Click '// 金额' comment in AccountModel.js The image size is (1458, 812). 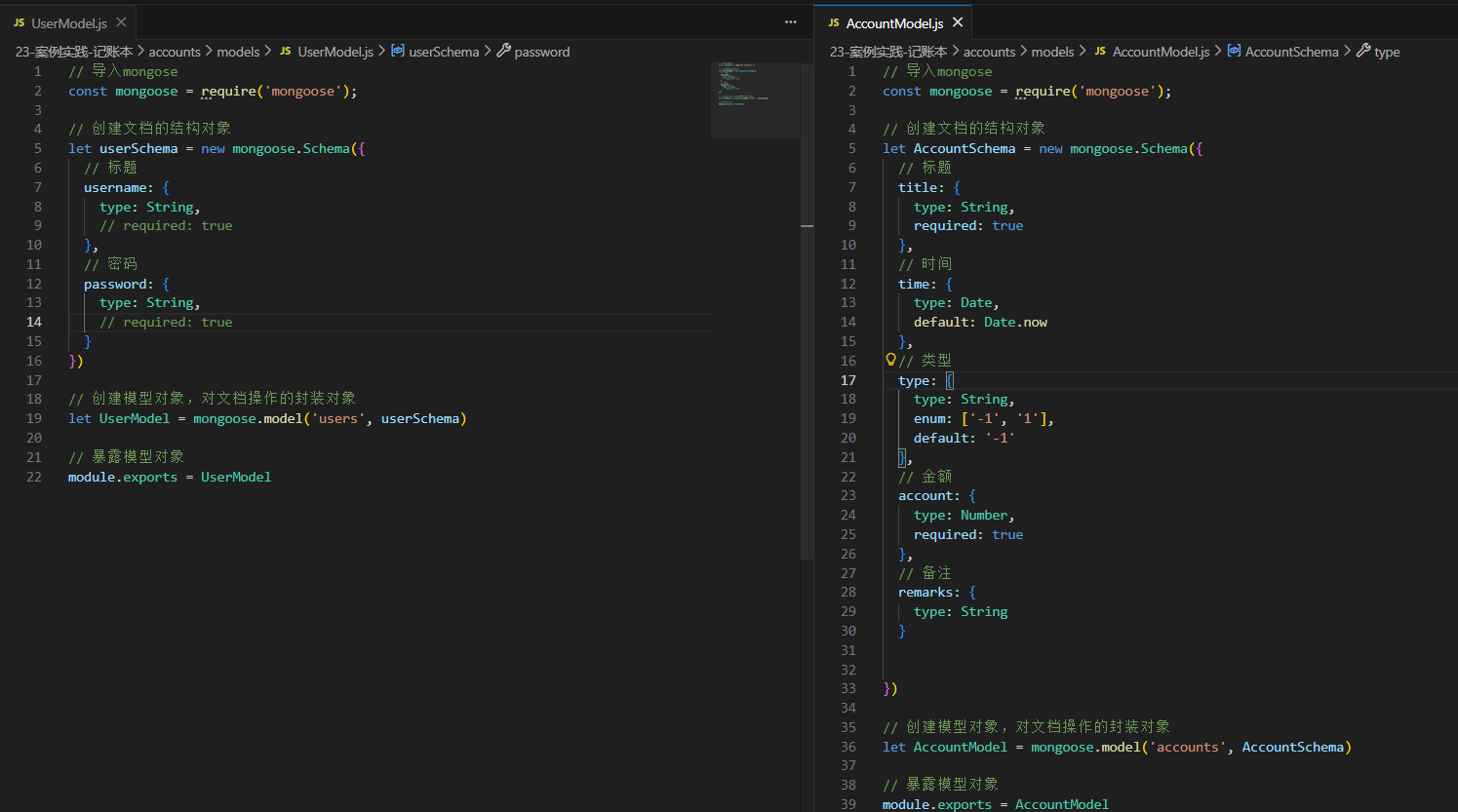click(925, 477)
